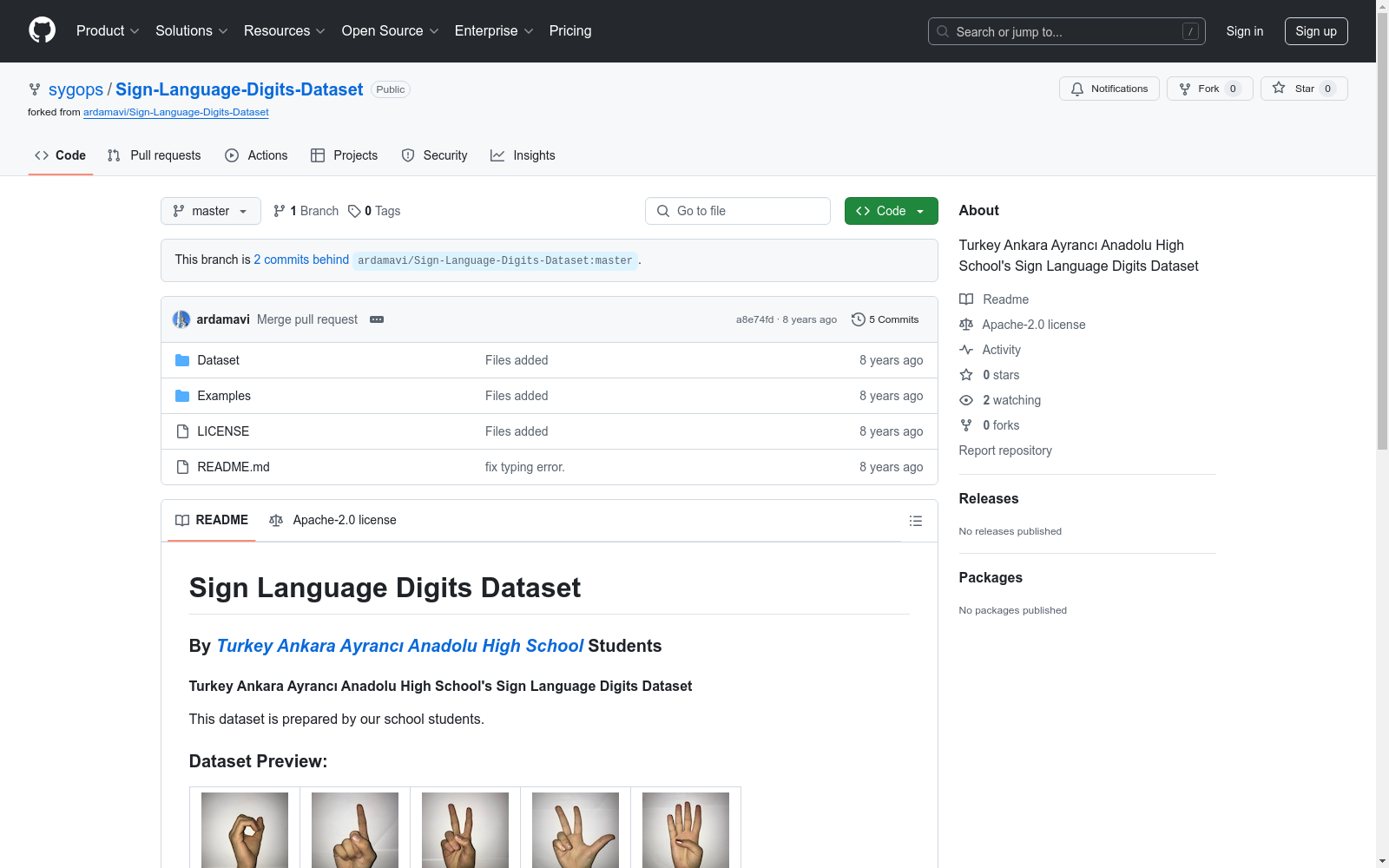
Task: Open Turkey Ankara Ayrancı Anadolu High School link
Action: pos(399,646)
